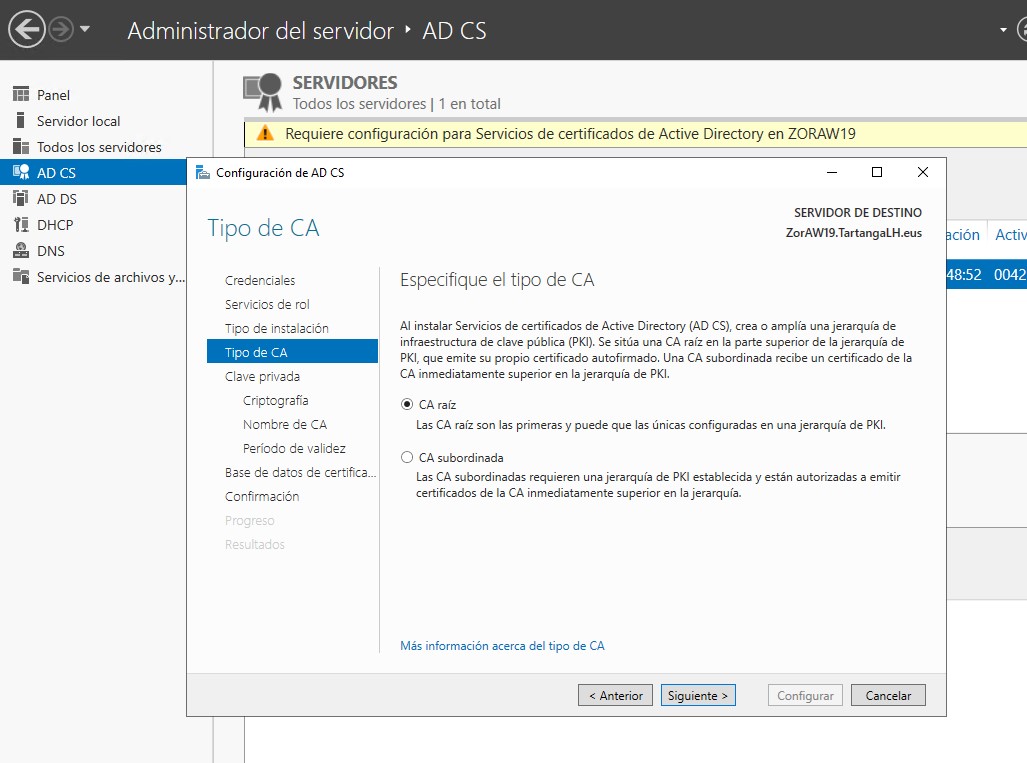
Task: Click the ZorAW19.TartangaLH.eus server name
Action: 853,233
